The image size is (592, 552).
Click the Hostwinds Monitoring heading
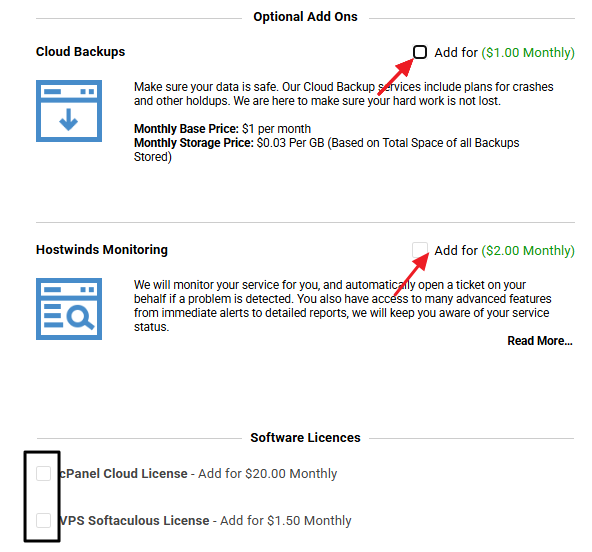(x=102, y=250)
